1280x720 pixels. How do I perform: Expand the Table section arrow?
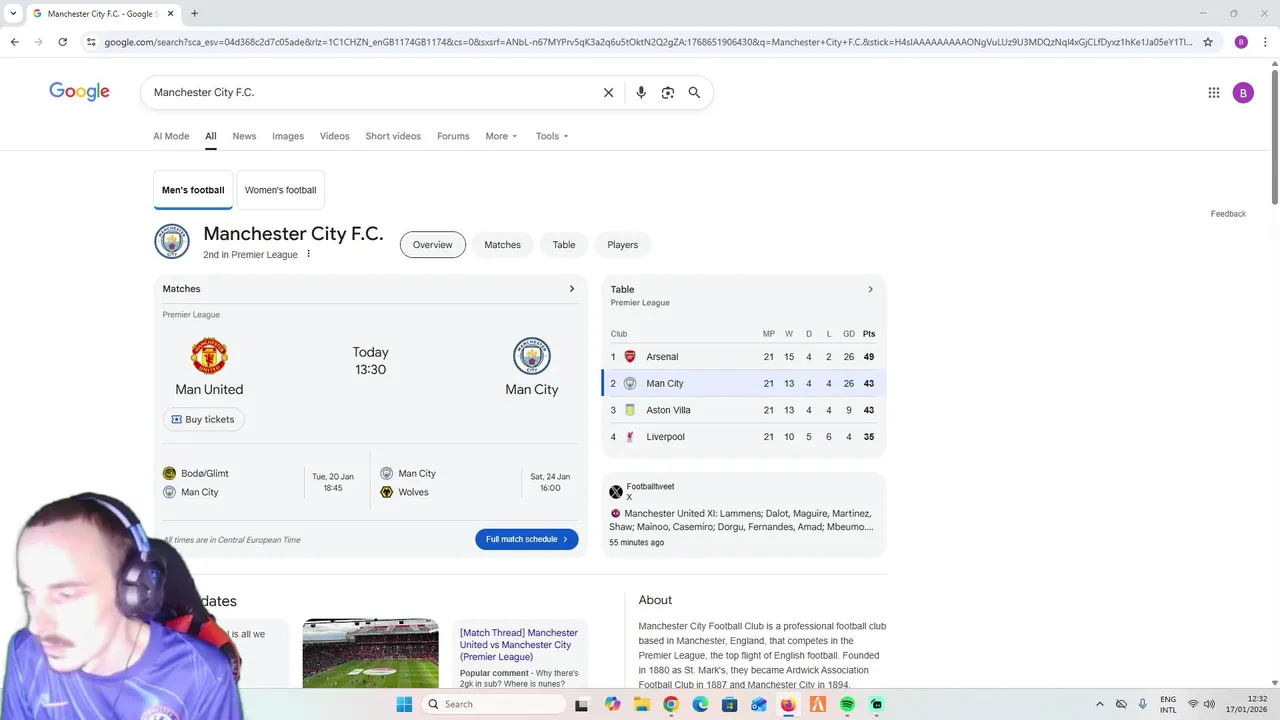870,289
